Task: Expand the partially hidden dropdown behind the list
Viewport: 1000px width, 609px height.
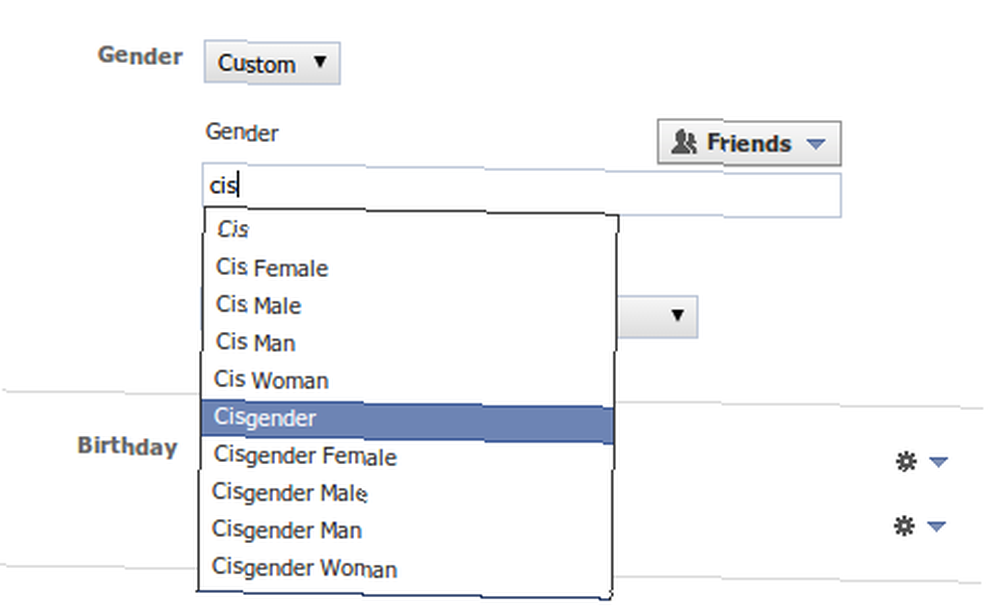Action: click(x=658, y=316)
